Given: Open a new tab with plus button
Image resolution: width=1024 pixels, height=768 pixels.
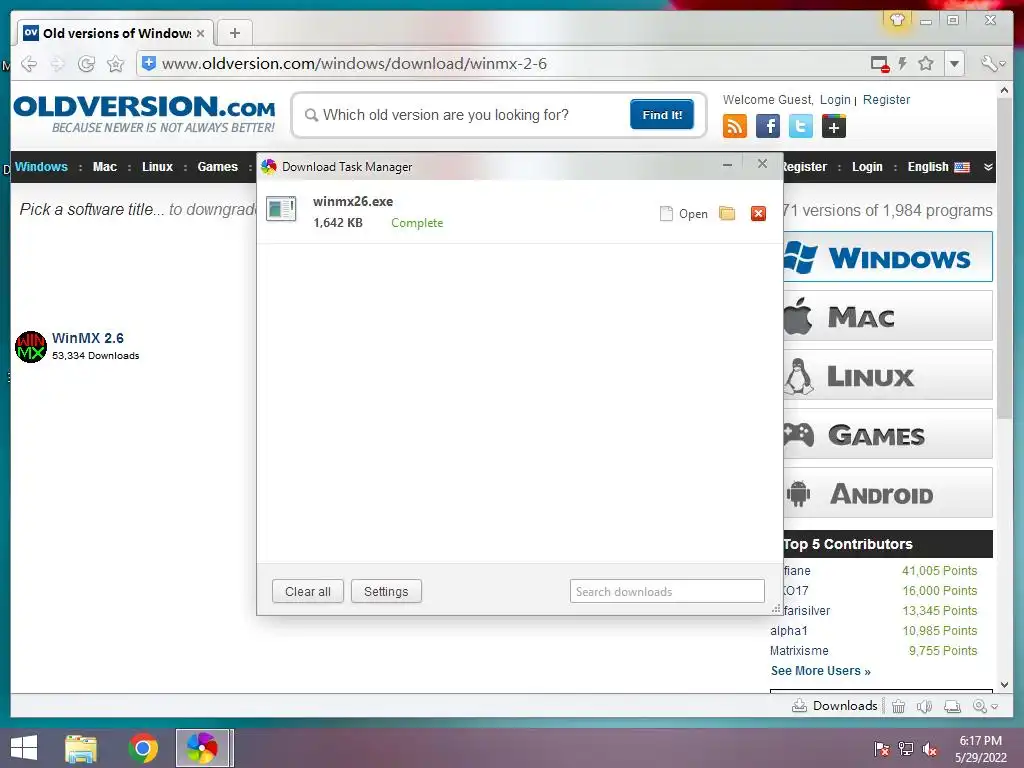Looking at the screenshot, I should click(x=234, y=33).
